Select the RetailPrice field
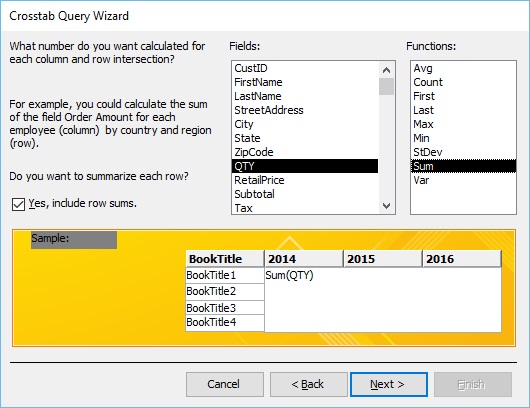The width and height of the screenshot is (530, 408). (305, 180)
